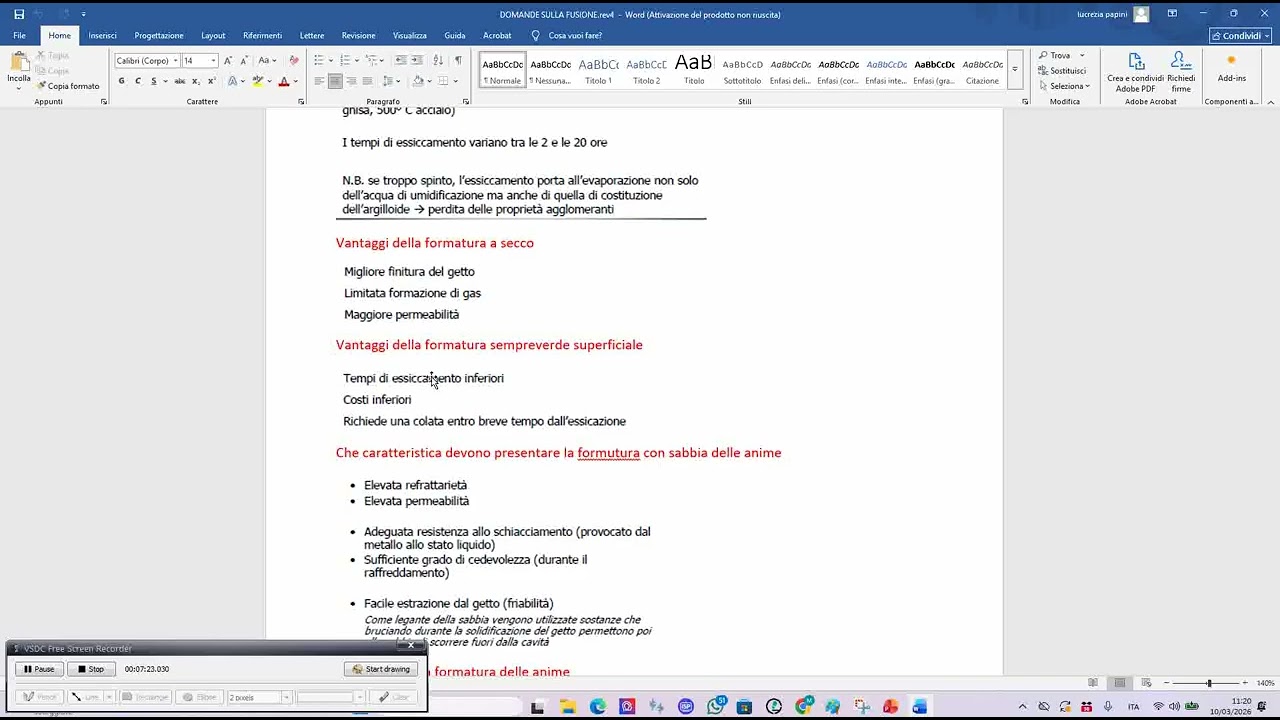1280x720 pixels.
Task: Click the bullet list icon
Action: 319,61
